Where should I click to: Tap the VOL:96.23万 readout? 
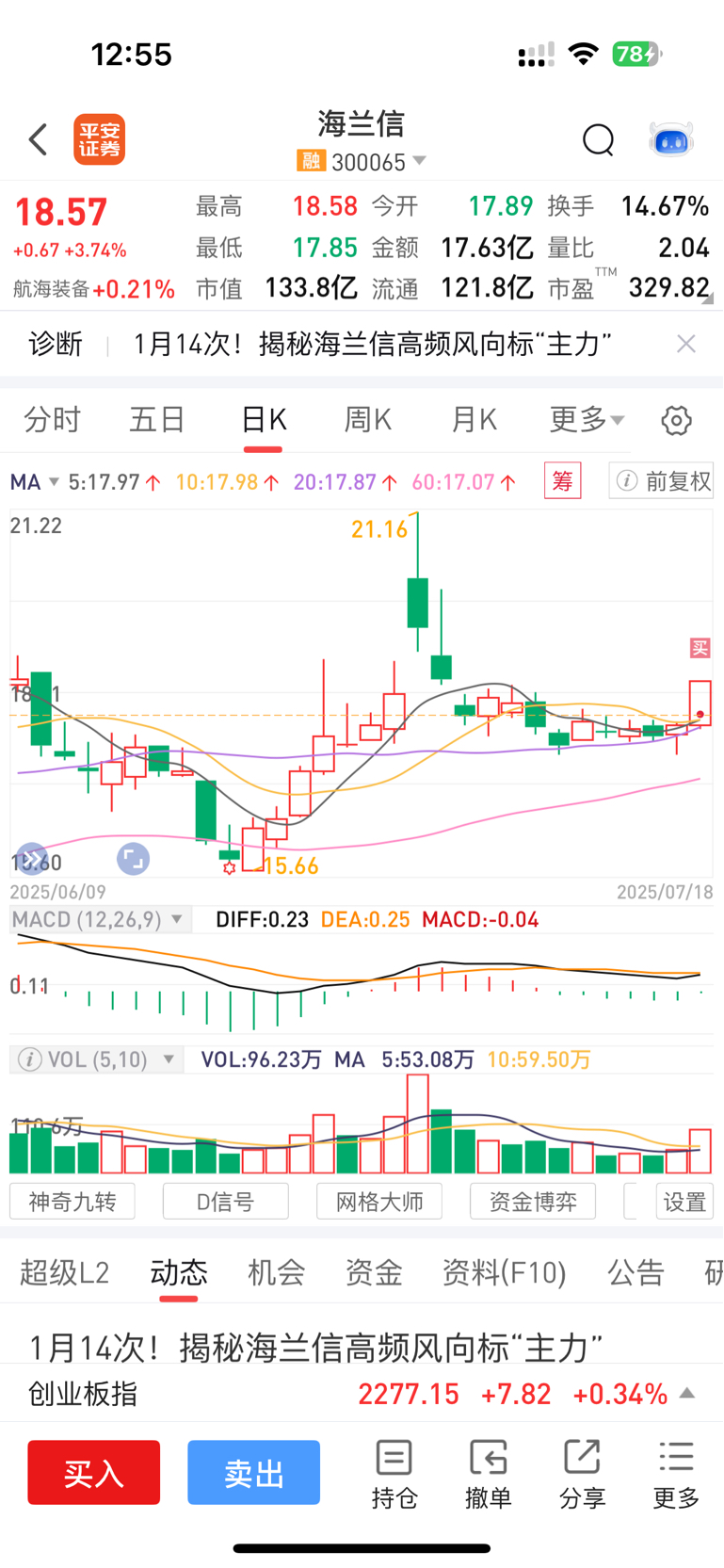point(262,1059)
